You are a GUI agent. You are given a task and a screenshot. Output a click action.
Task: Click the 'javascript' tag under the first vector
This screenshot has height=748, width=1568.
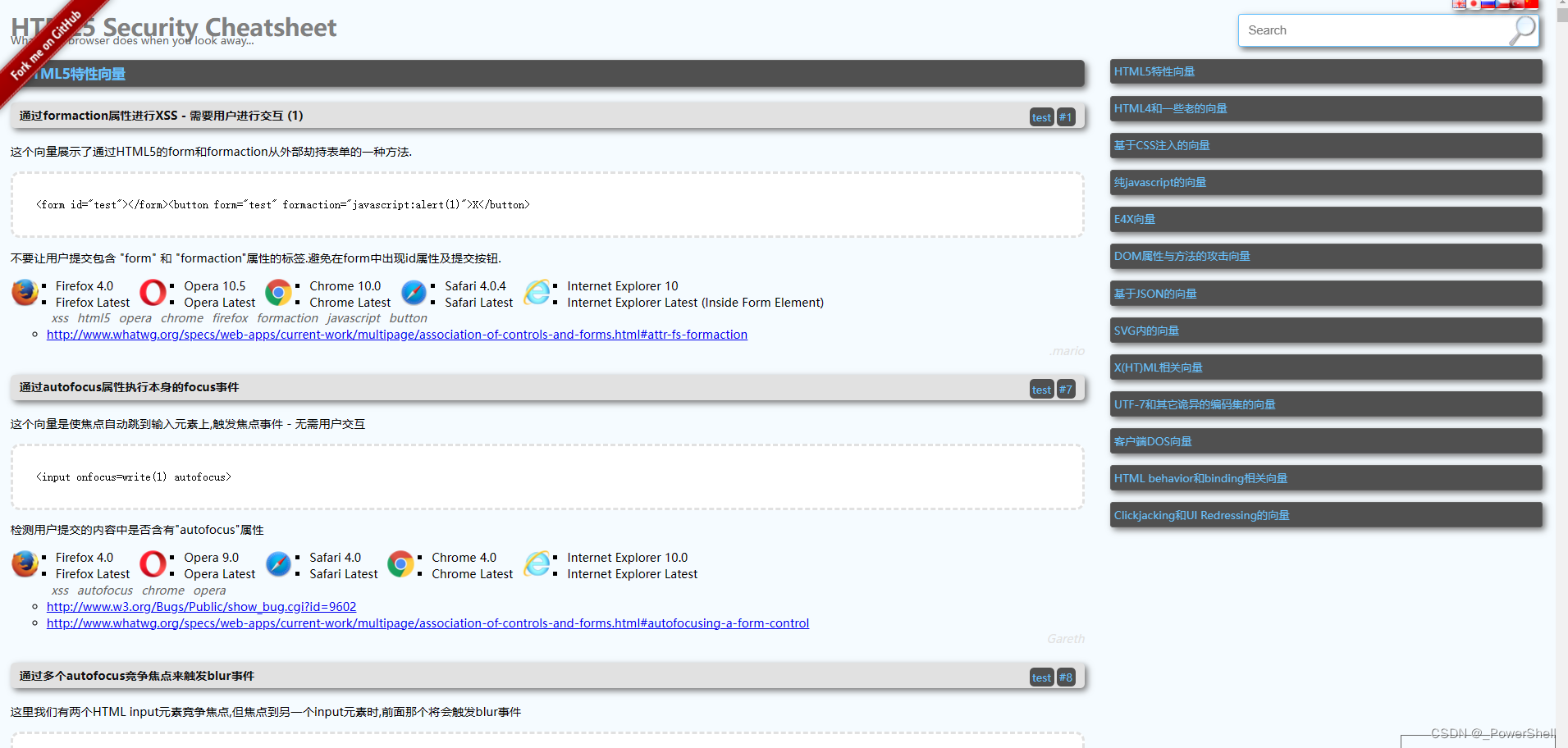[354, 318]
